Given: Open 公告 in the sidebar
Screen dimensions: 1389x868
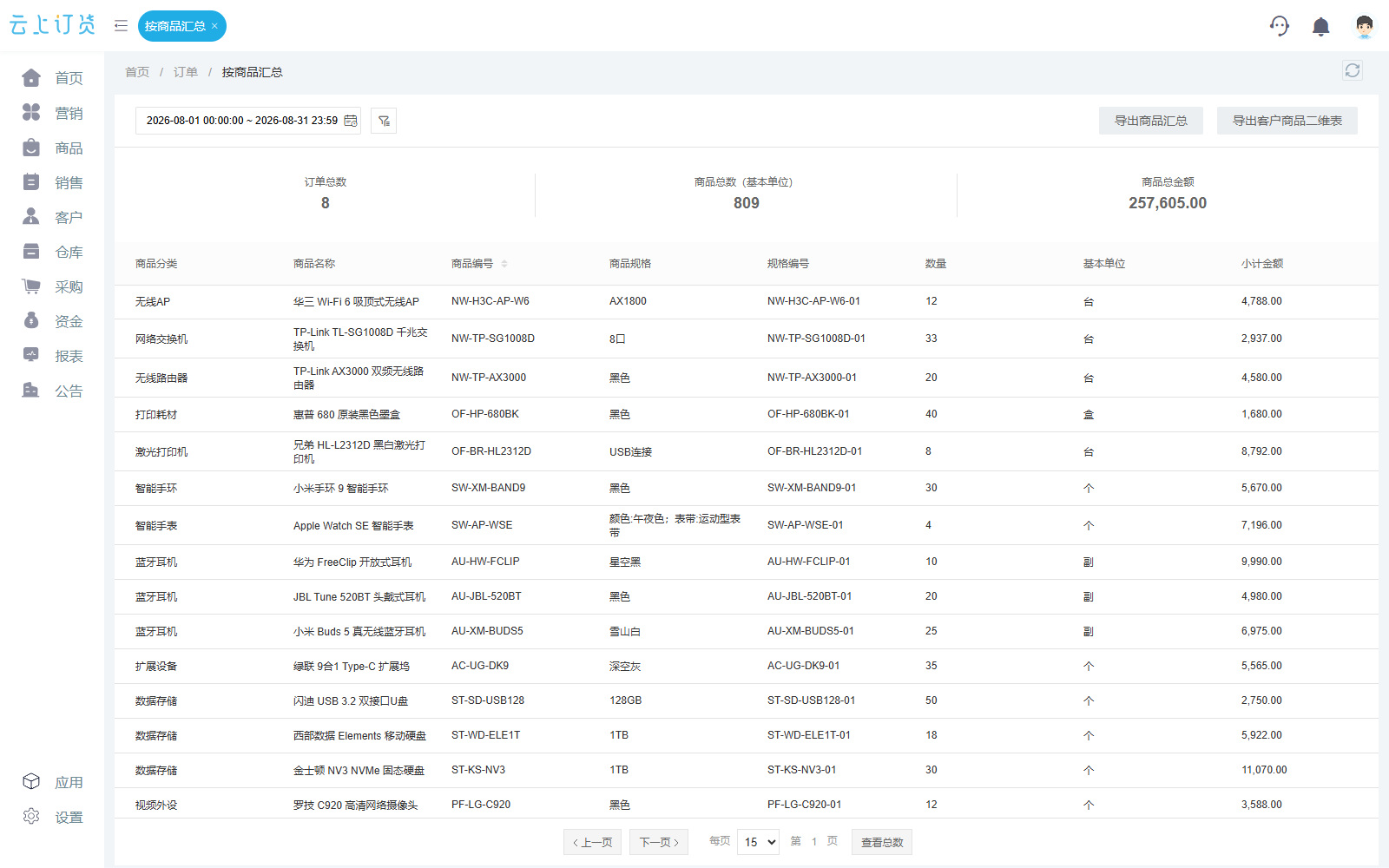Looking at the screenshot, I should (x=52, y=391).
